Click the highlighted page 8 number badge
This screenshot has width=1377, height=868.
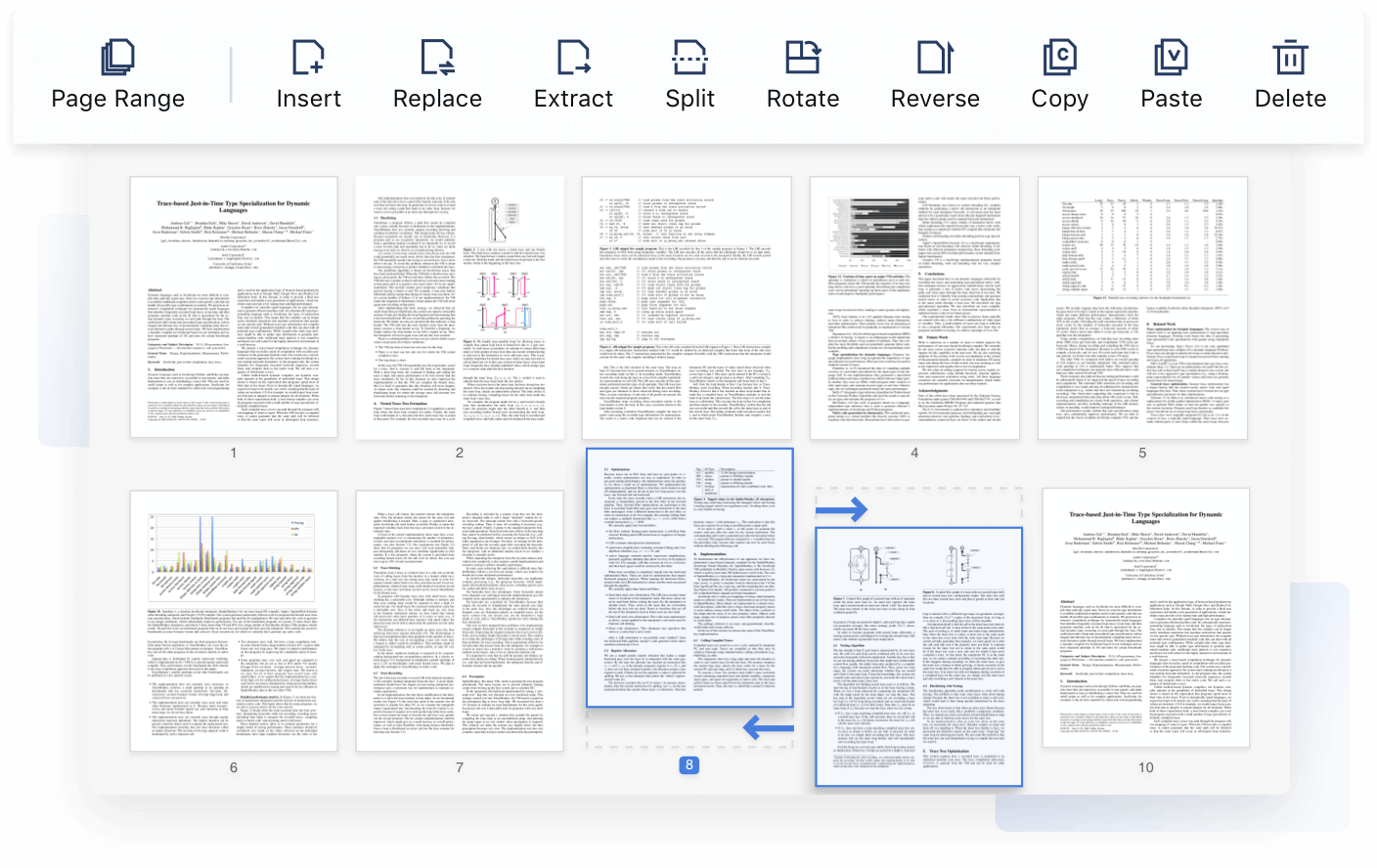tap(689, 765)
